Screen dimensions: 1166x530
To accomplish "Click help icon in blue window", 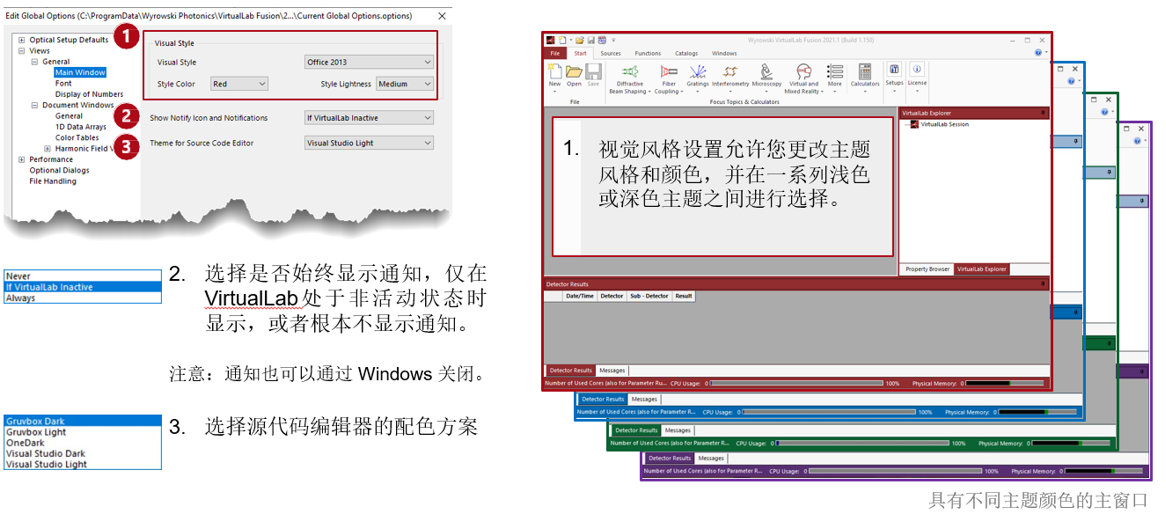I will pyautogui.click(x=1070, y=80).
